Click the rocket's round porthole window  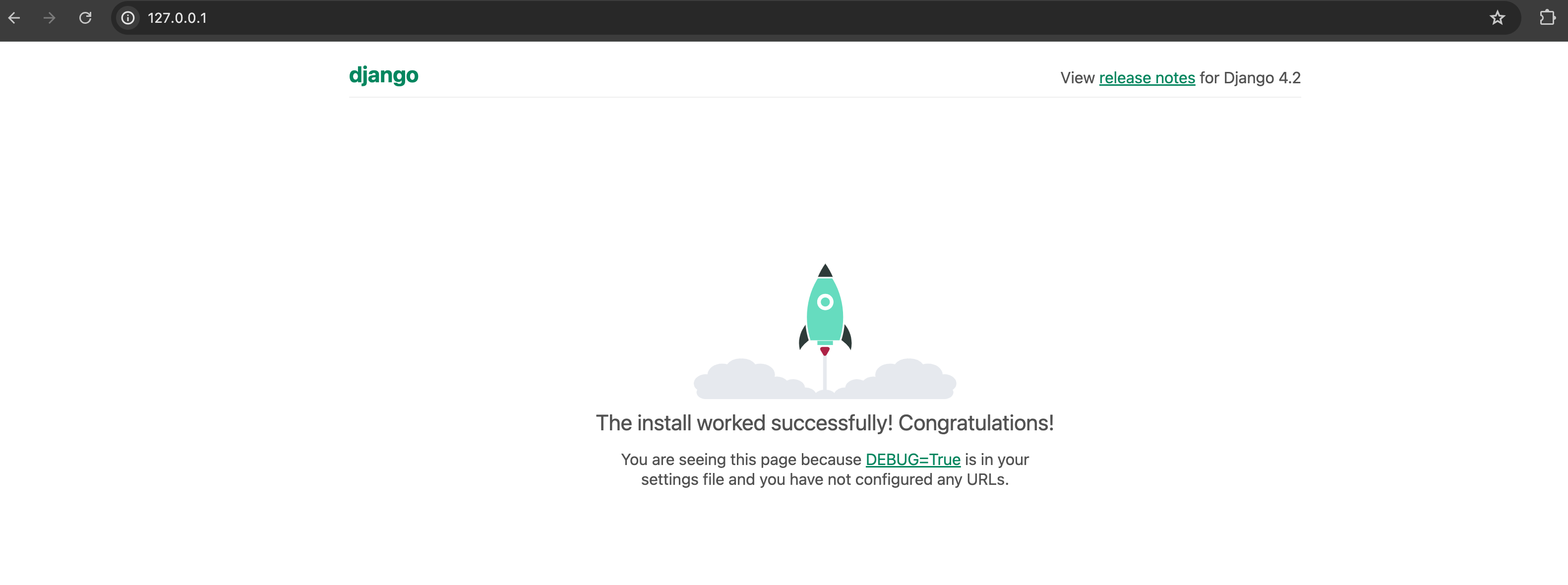[825, 302]
